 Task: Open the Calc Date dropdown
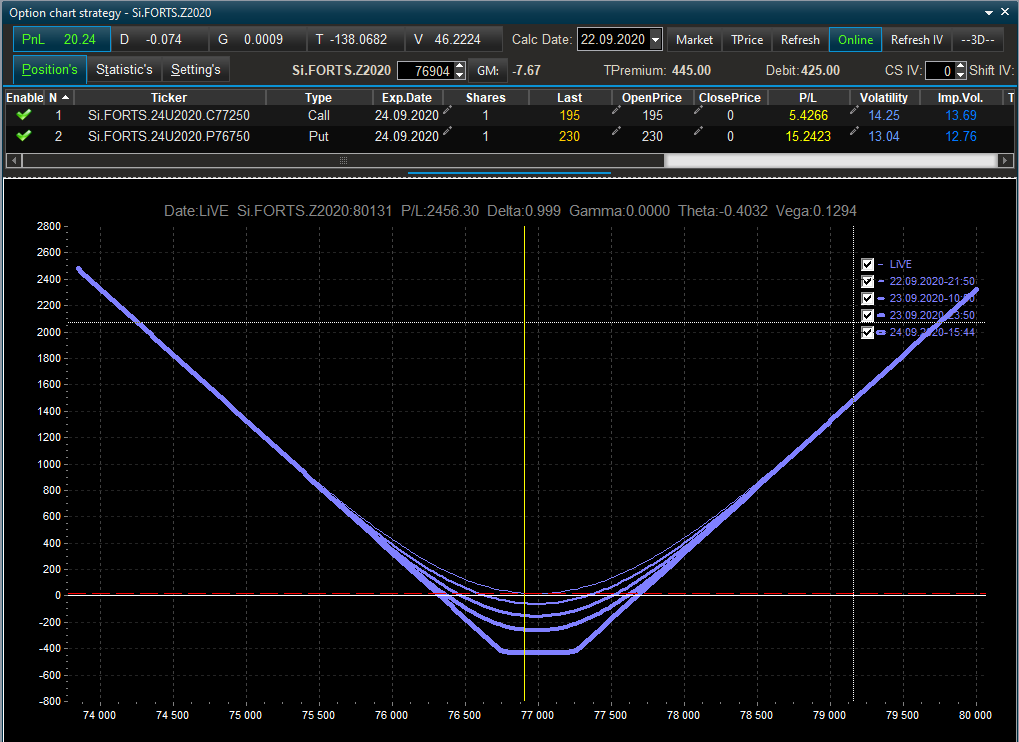click(656, 40)
